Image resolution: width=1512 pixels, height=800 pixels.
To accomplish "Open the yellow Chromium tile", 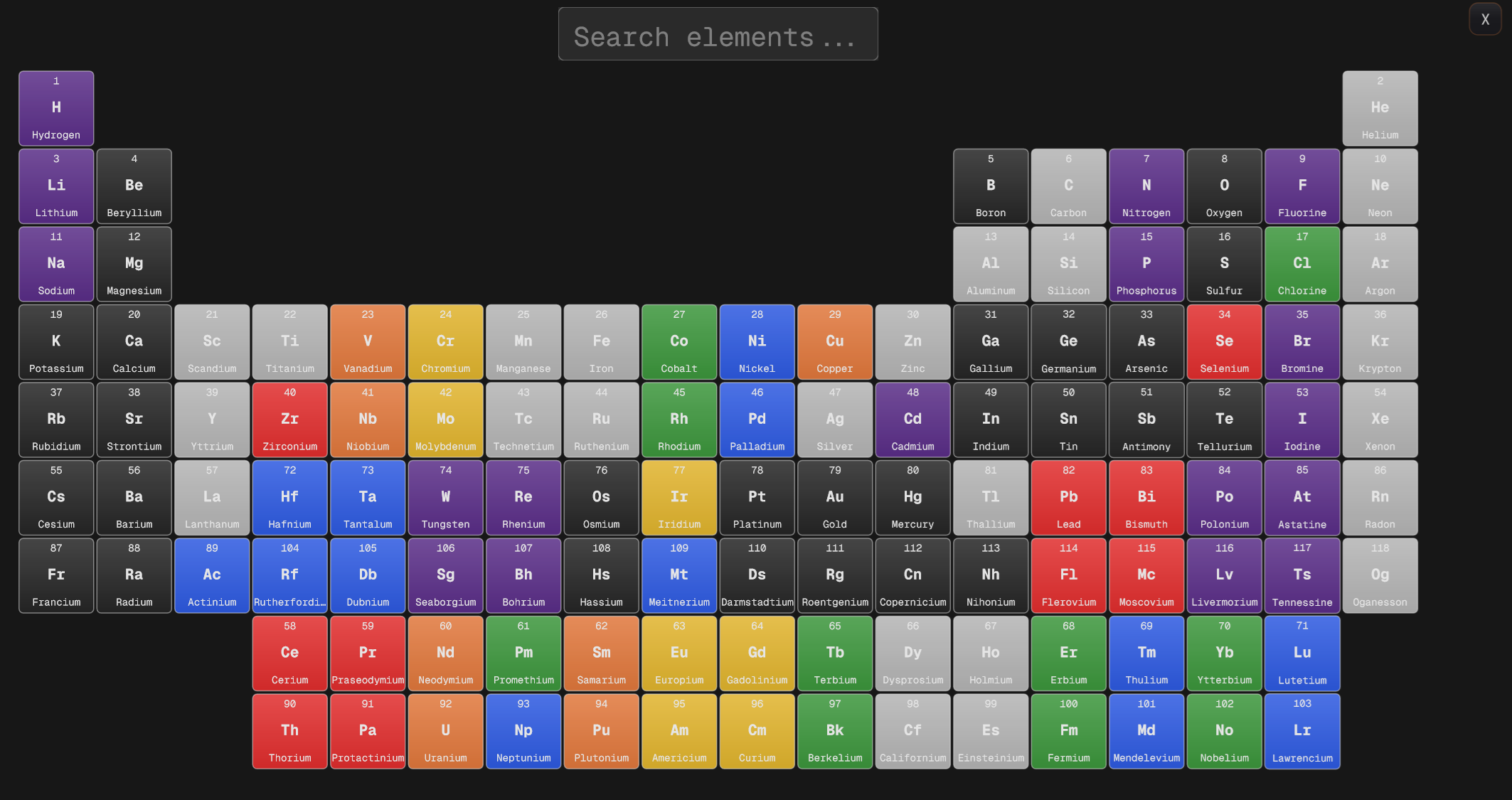I will pyautogui.click(x=446, y=342).
